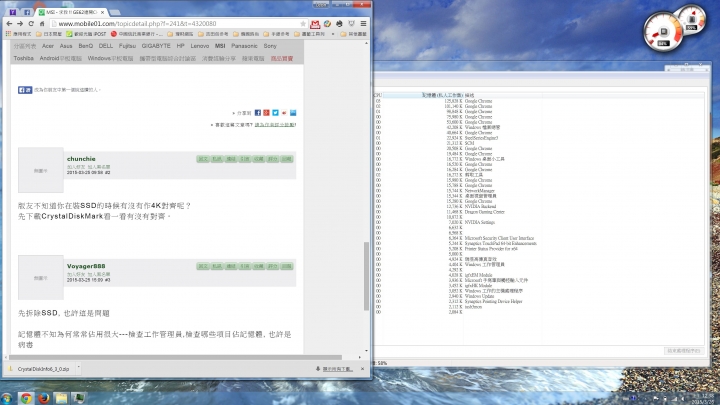Open the Lenovo forum section
Screen dimensions: 720x405
[200, 46]
